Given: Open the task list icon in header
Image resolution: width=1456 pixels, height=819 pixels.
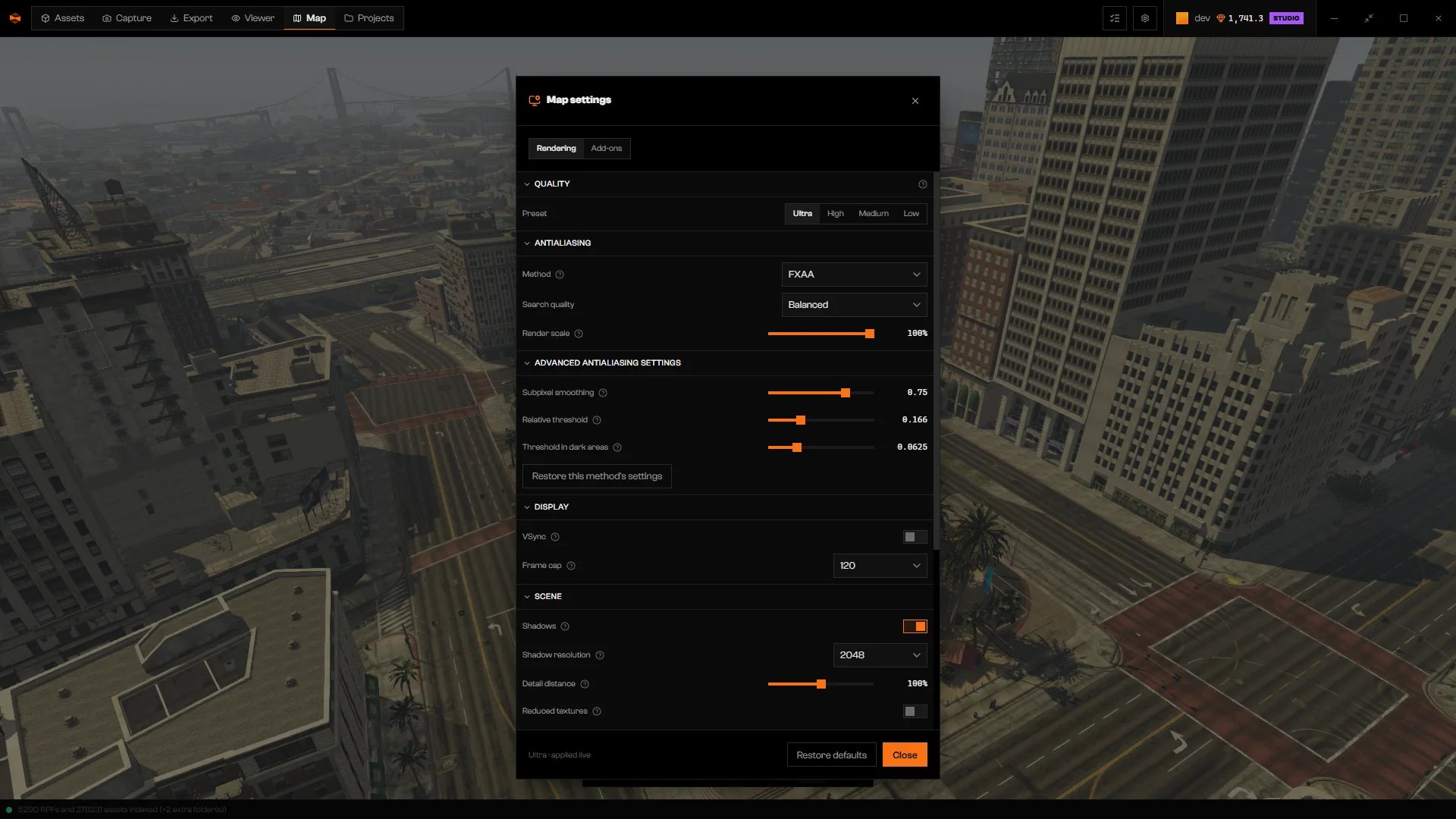Looking at the screenshot, I should (x=1115, y=18).
